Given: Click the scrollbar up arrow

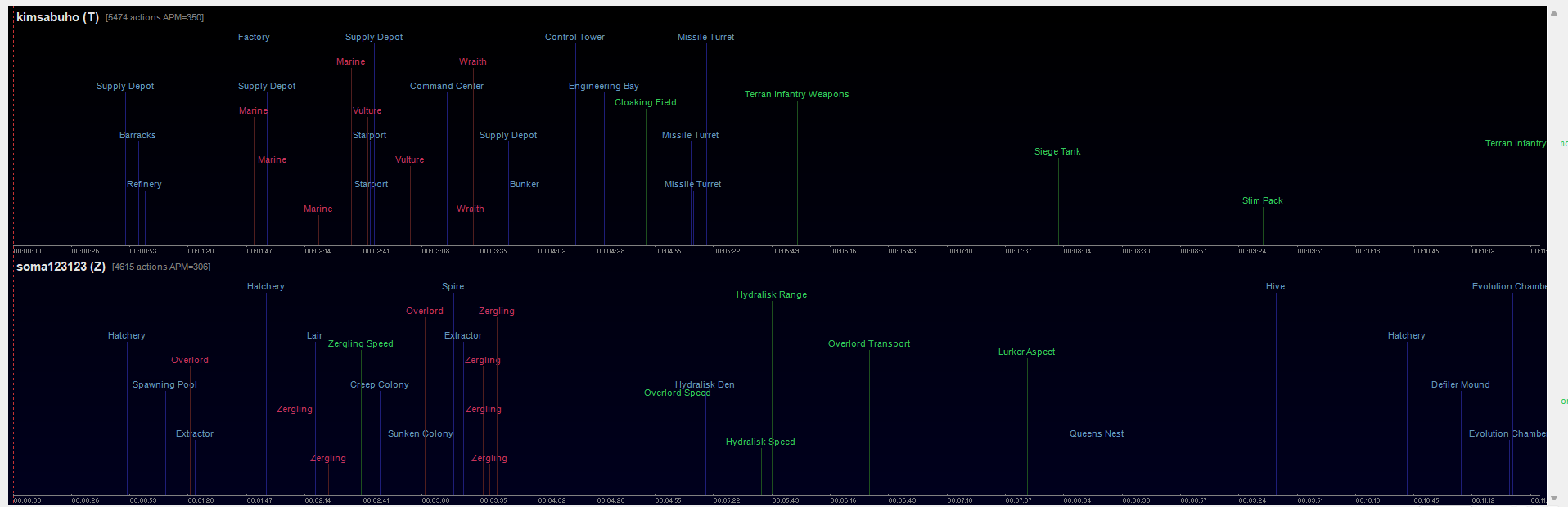Looking at the screenshot, I should click(1554, 12).
